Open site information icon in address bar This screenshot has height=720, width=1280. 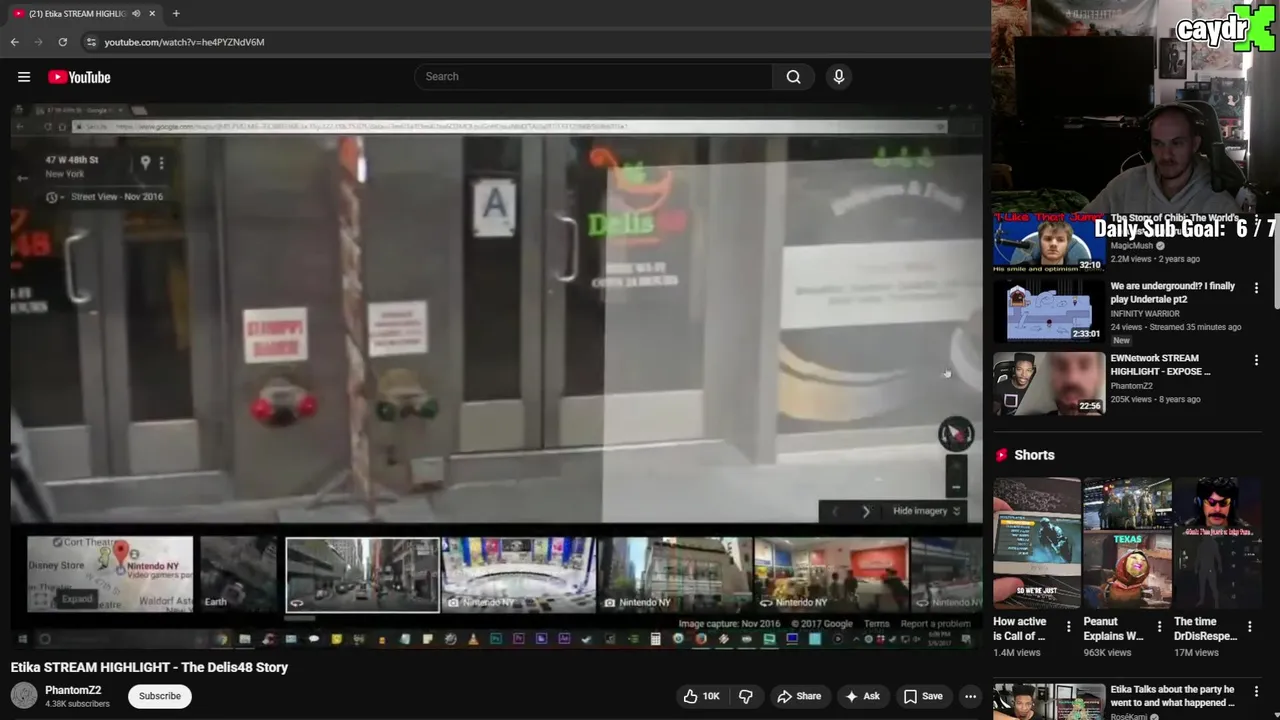[91, 42]
